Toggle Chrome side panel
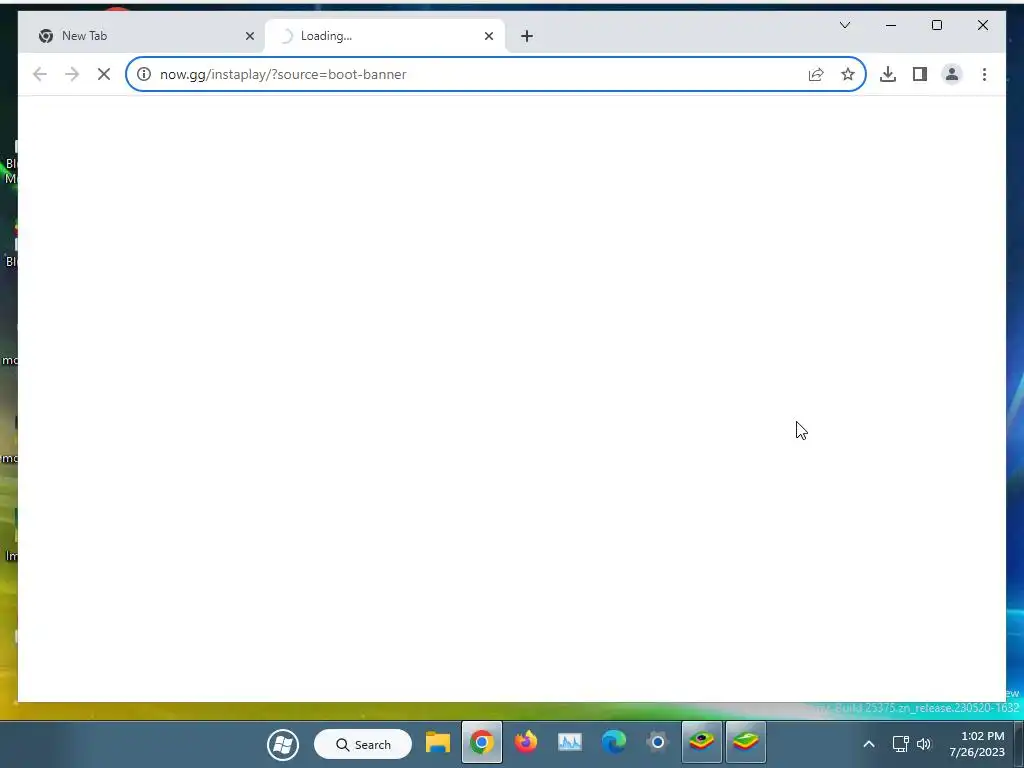 (920, 74)
